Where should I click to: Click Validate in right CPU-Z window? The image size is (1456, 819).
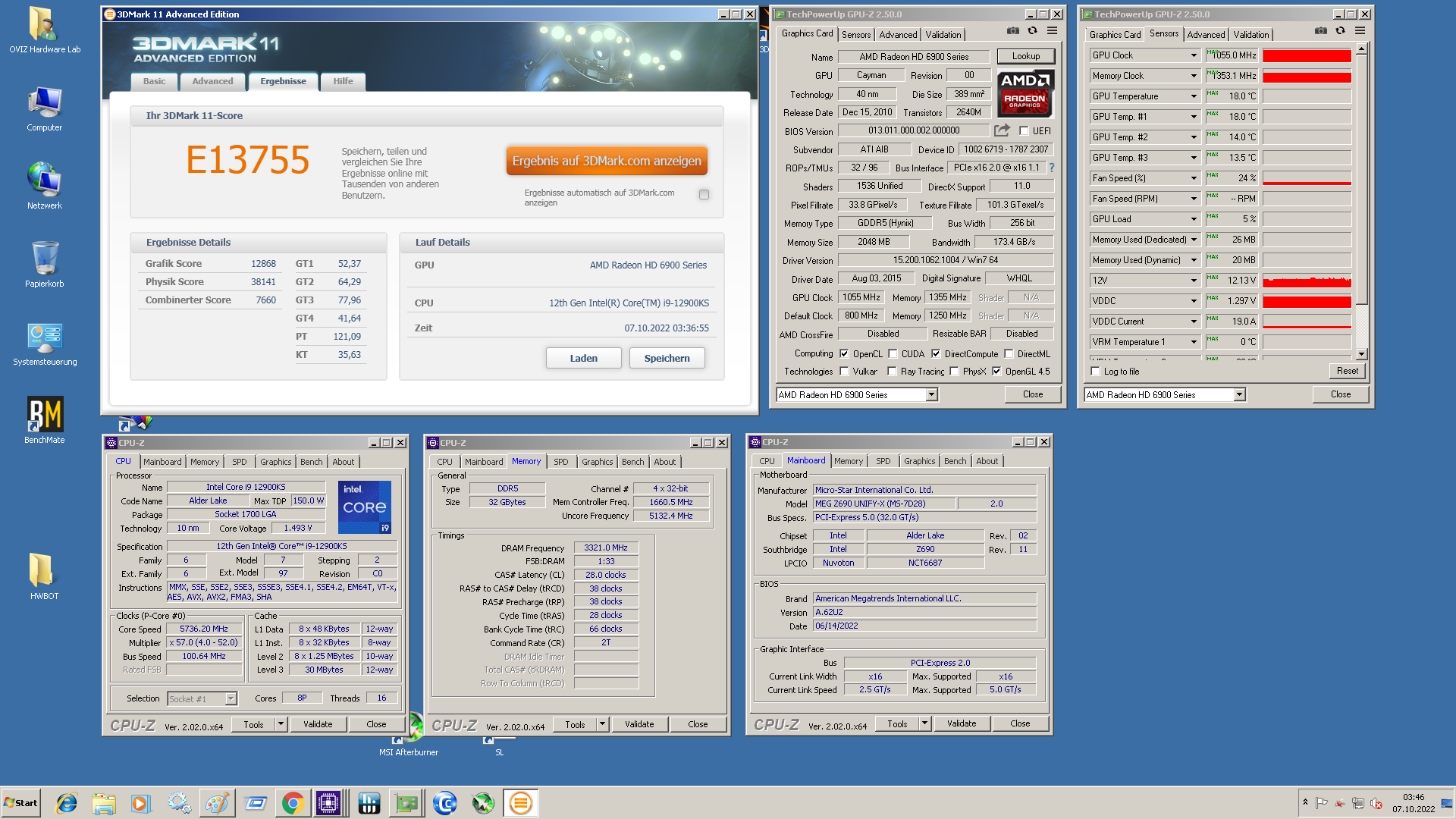point(962,723)
